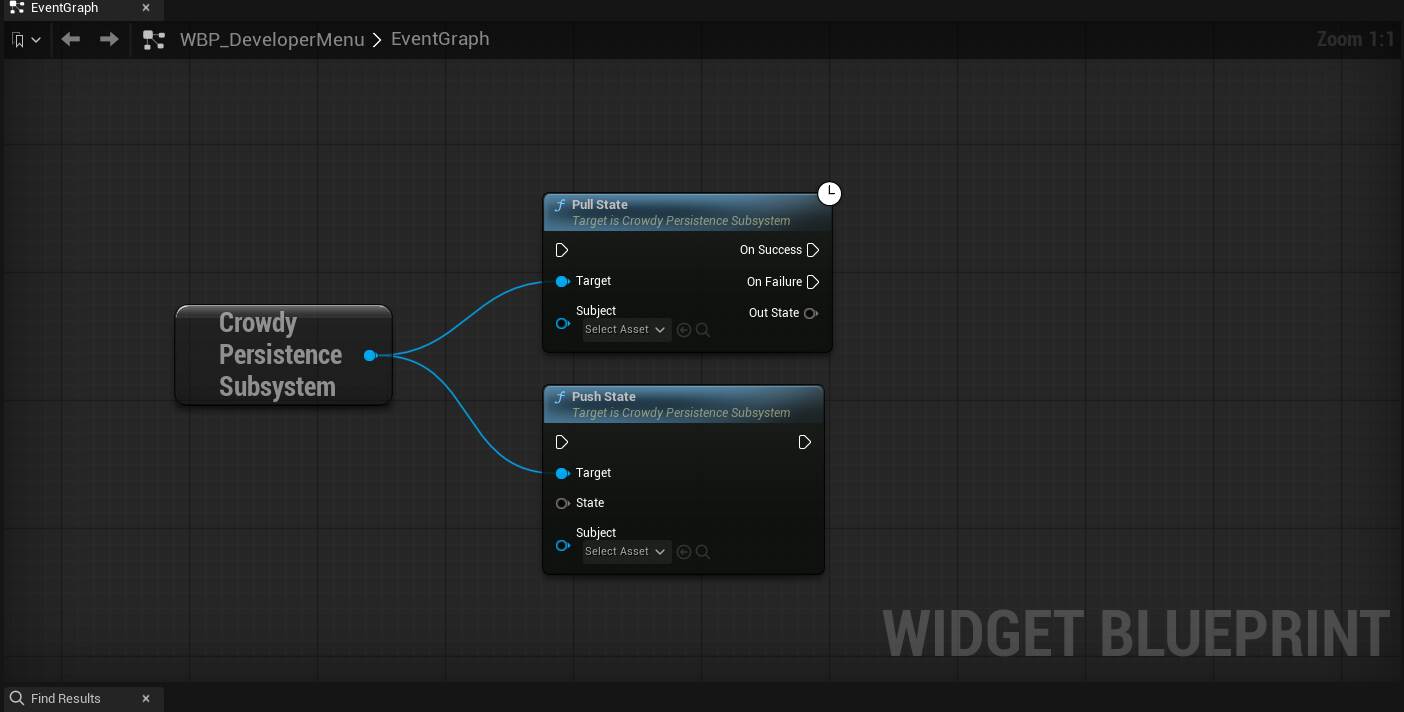Screen dimensions: 1404x712
Task: Switch to the EventGraph tab
Action: click(x=65, y=8)
